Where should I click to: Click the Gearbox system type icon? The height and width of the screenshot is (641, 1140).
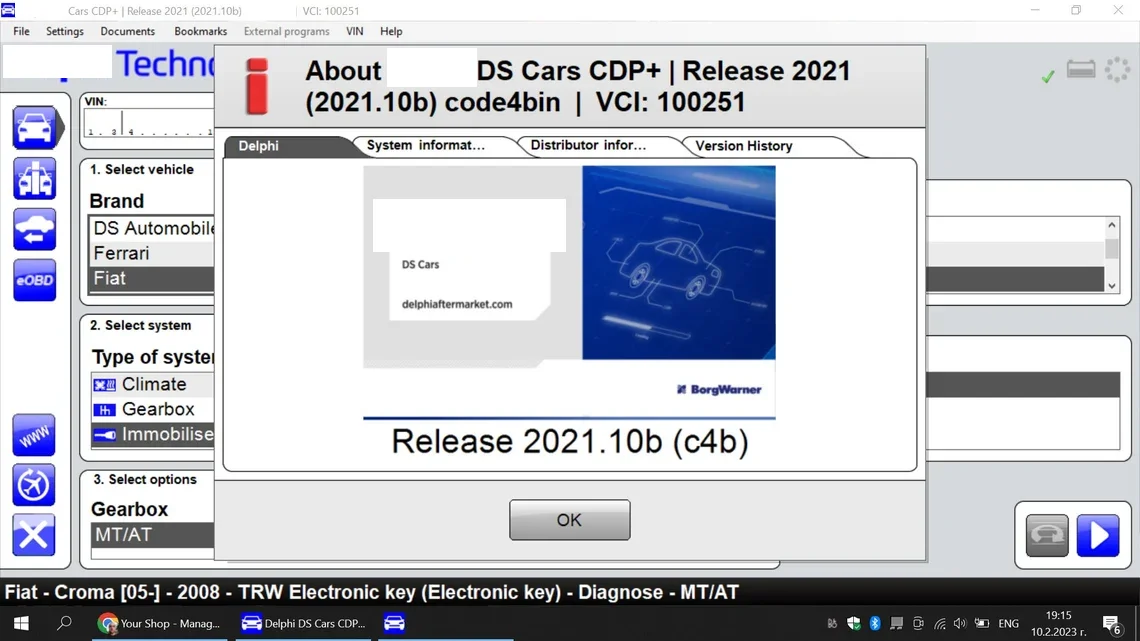(105, 410)
